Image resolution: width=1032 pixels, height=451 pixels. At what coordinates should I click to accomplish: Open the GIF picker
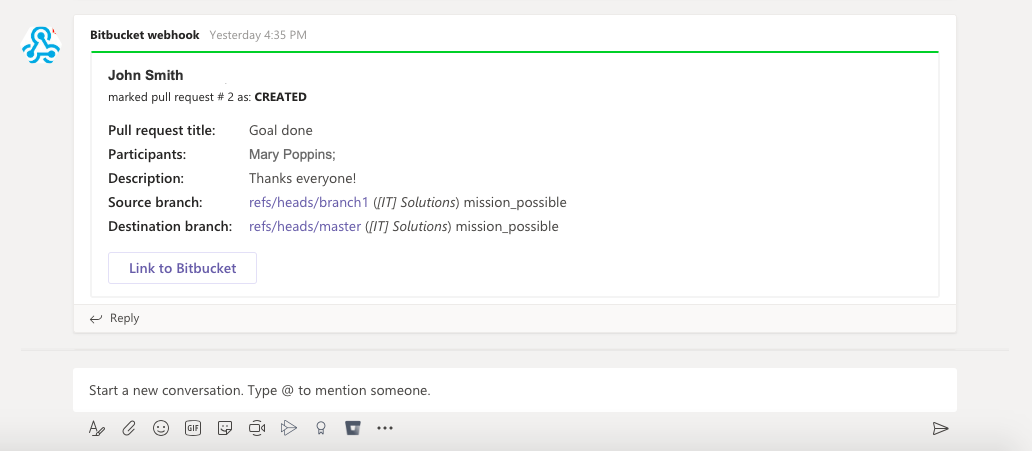click(x=193, y=428)
